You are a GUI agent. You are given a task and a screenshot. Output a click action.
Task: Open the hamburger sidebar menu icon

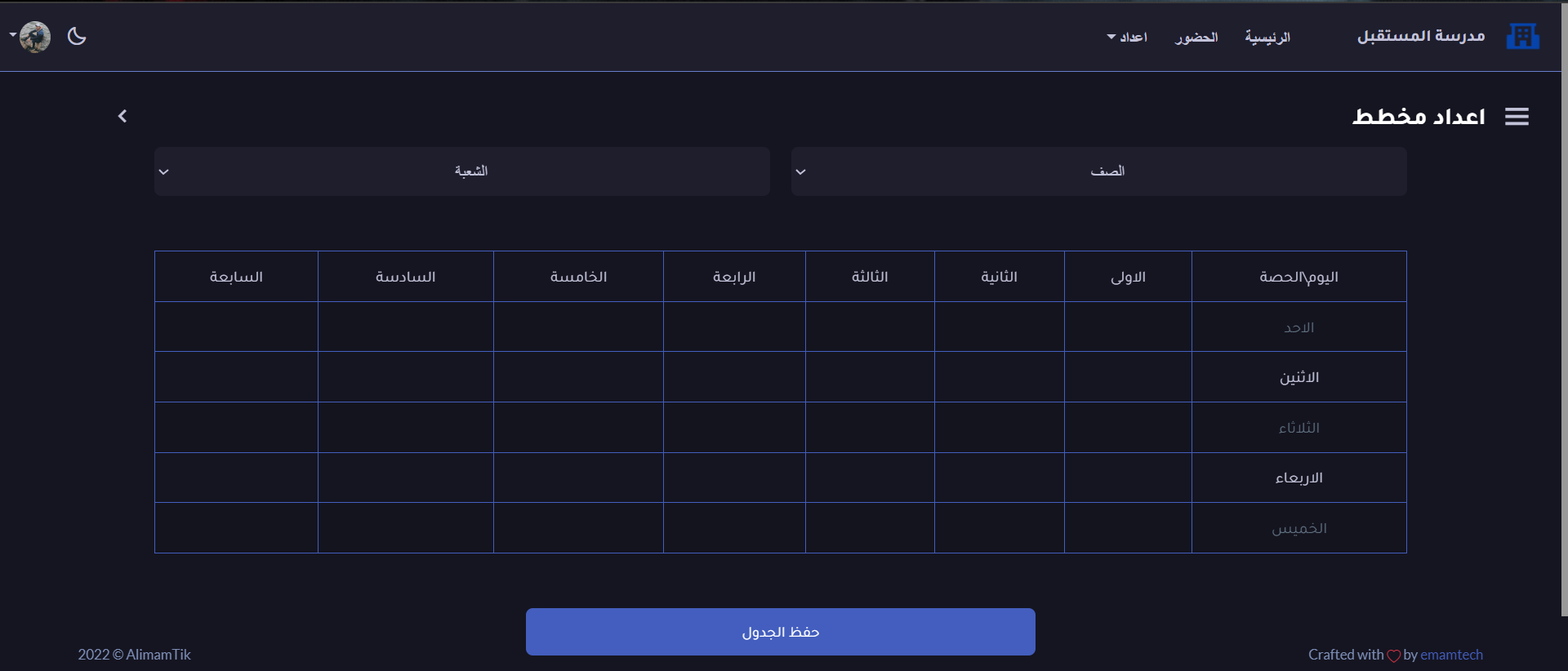coord(1517,117)
